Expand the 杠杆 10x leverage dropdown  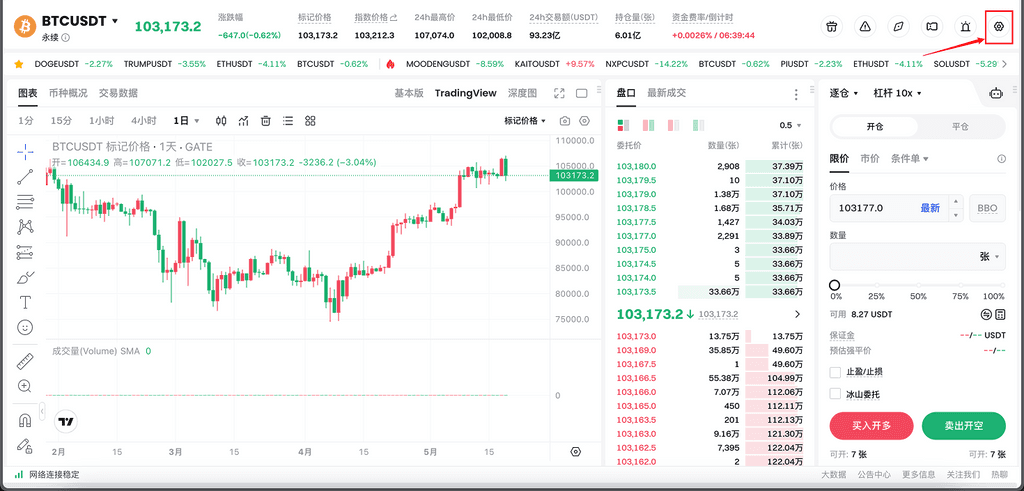click(897, 93)
